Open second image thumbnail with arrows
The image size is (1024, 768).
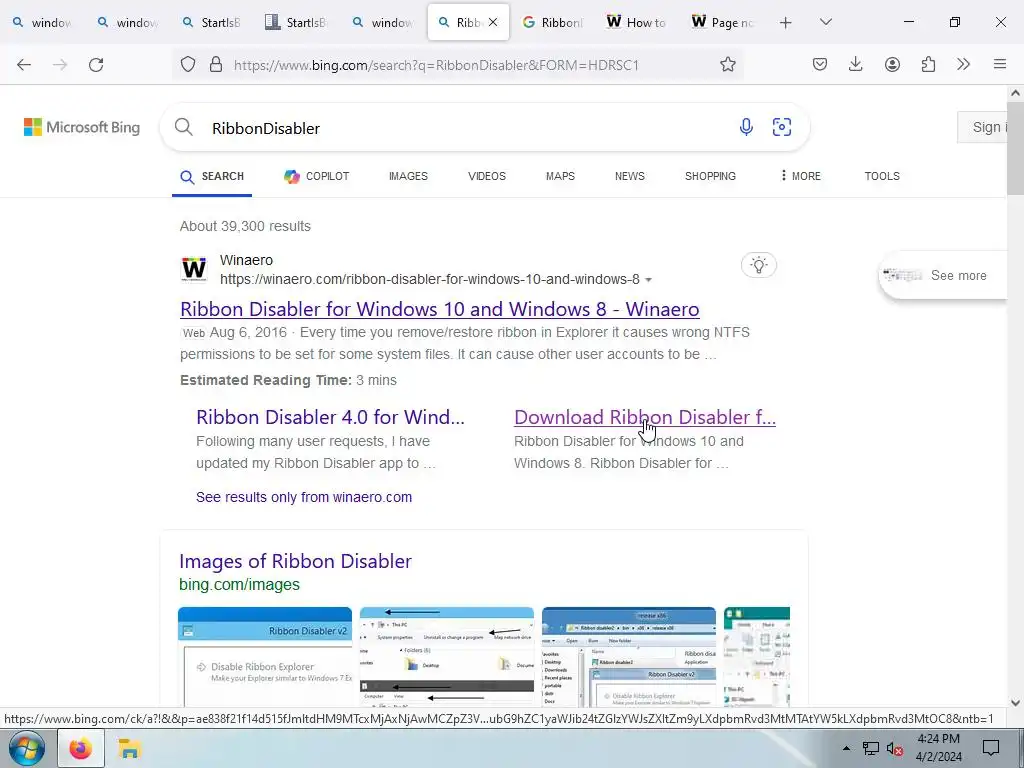[447, 656]
